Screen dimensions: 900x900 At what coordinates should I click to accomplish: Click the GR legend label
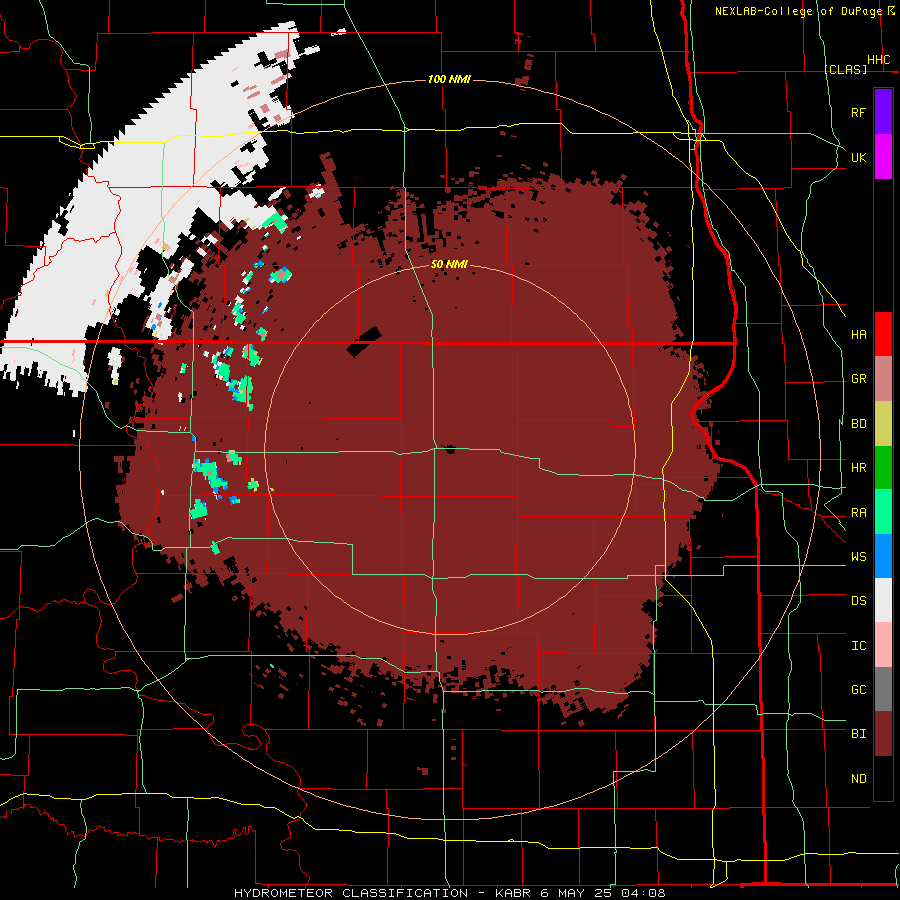click(858, 379)
